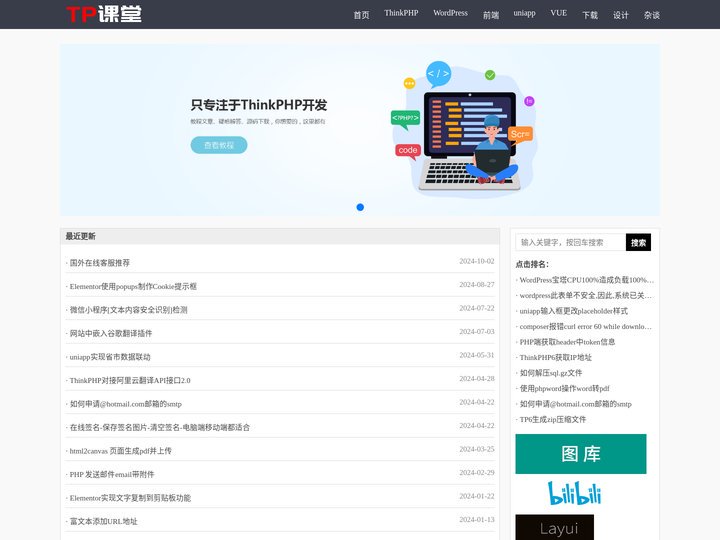Open uniapp实现省市数据联动 article
This screenshot has height=540, width=720.
(x=110, y=356)
